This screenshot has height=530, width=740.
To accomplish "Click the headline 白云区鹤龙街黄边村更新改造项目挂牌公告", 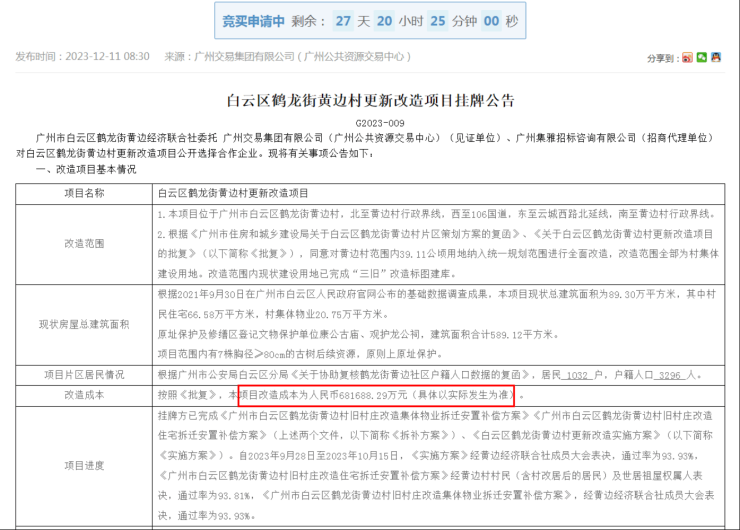I will click(370, 101).
